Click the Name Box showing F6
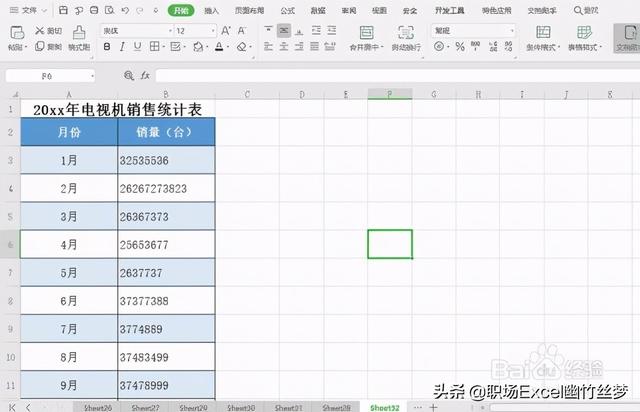This screenshot has width=640, height=412. [47, 76]
